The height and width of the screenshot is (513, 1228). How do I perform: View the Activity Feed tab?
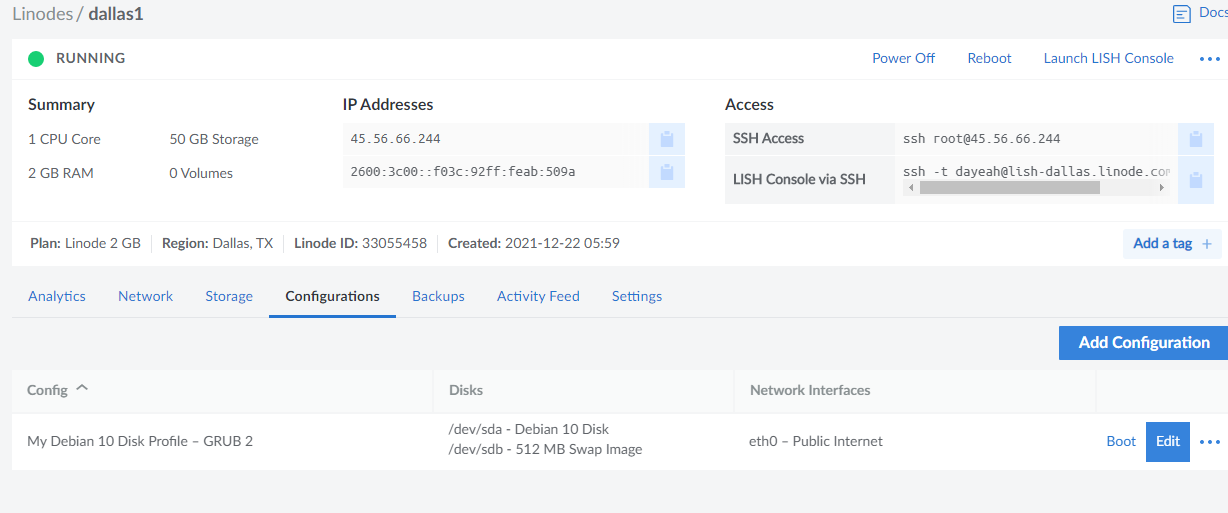[x=538, y=296]
